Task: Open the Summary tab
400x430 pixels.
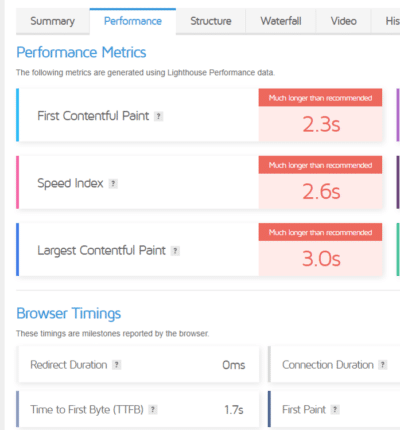Action: point(53,21)
